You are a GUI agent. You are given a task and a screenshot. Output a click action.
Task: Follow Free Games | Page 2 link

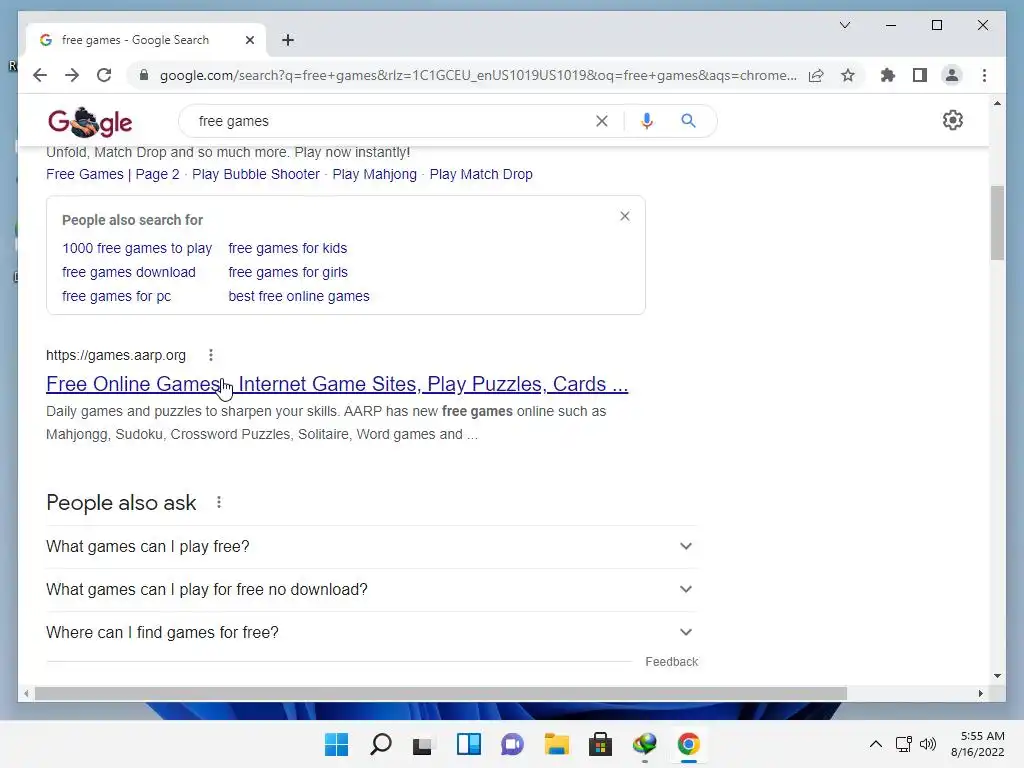tap(112, 174)
